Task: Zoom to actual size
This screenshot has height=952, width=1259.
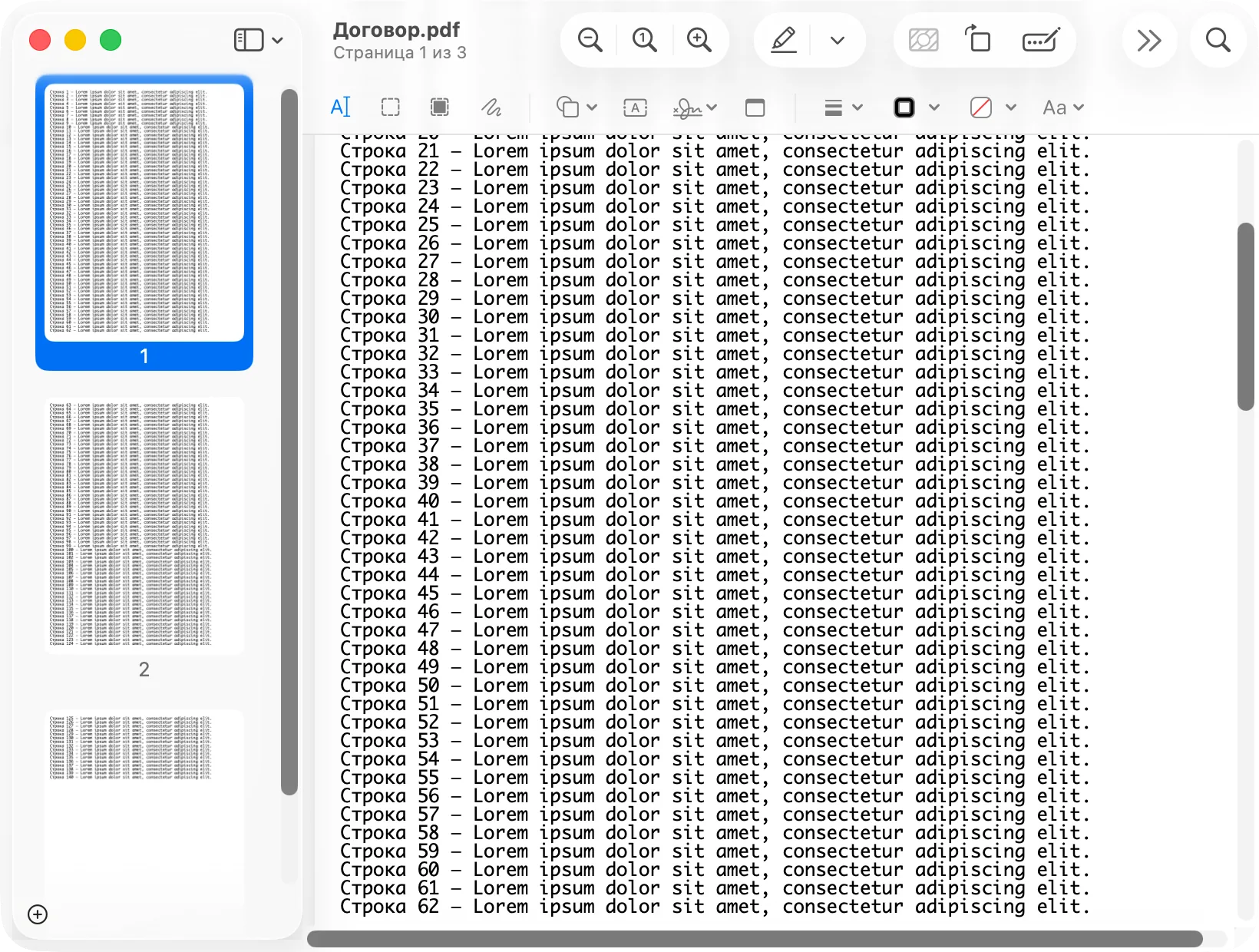Action: [644, 40]
